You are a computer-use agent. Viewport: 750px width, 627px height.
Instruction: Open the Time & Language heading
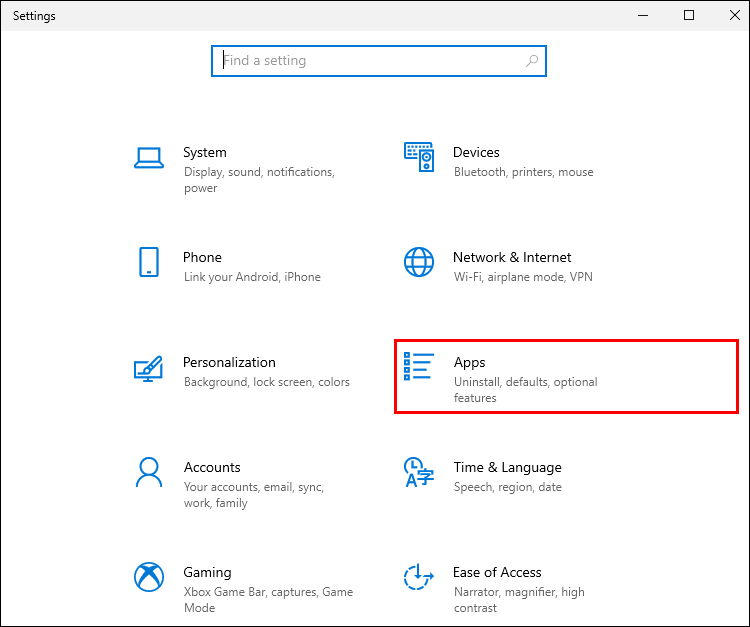507,468
